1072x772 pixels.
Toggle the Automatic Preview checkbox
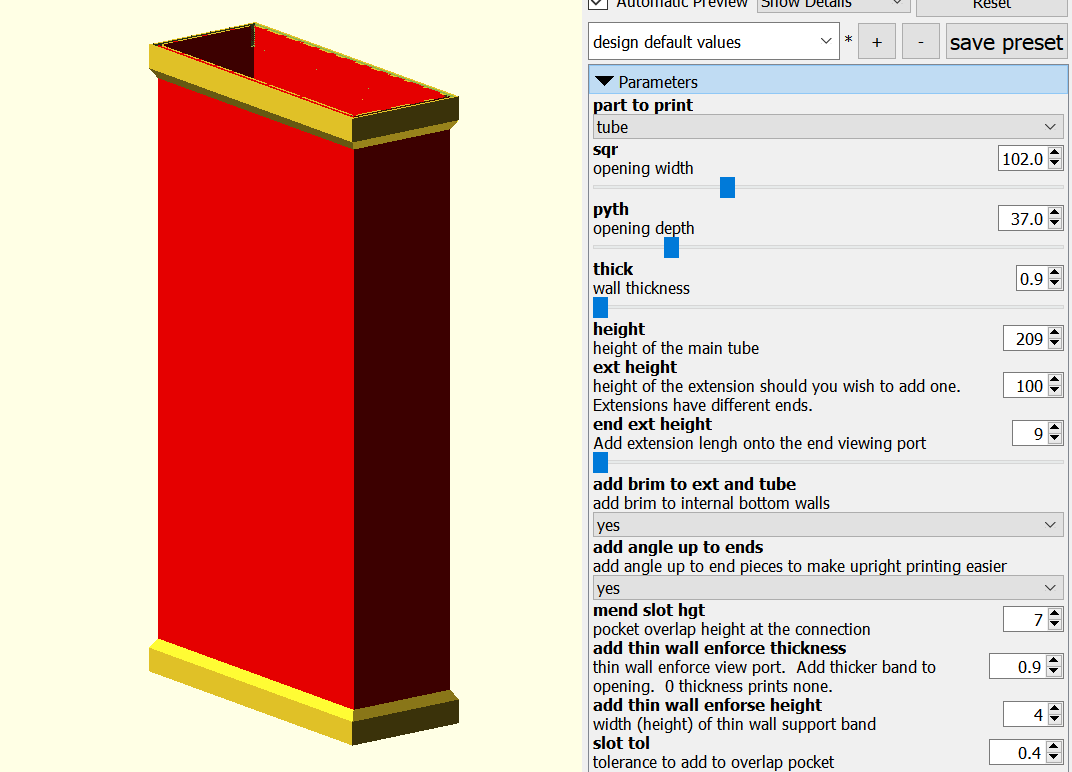[x=598, y=5]
